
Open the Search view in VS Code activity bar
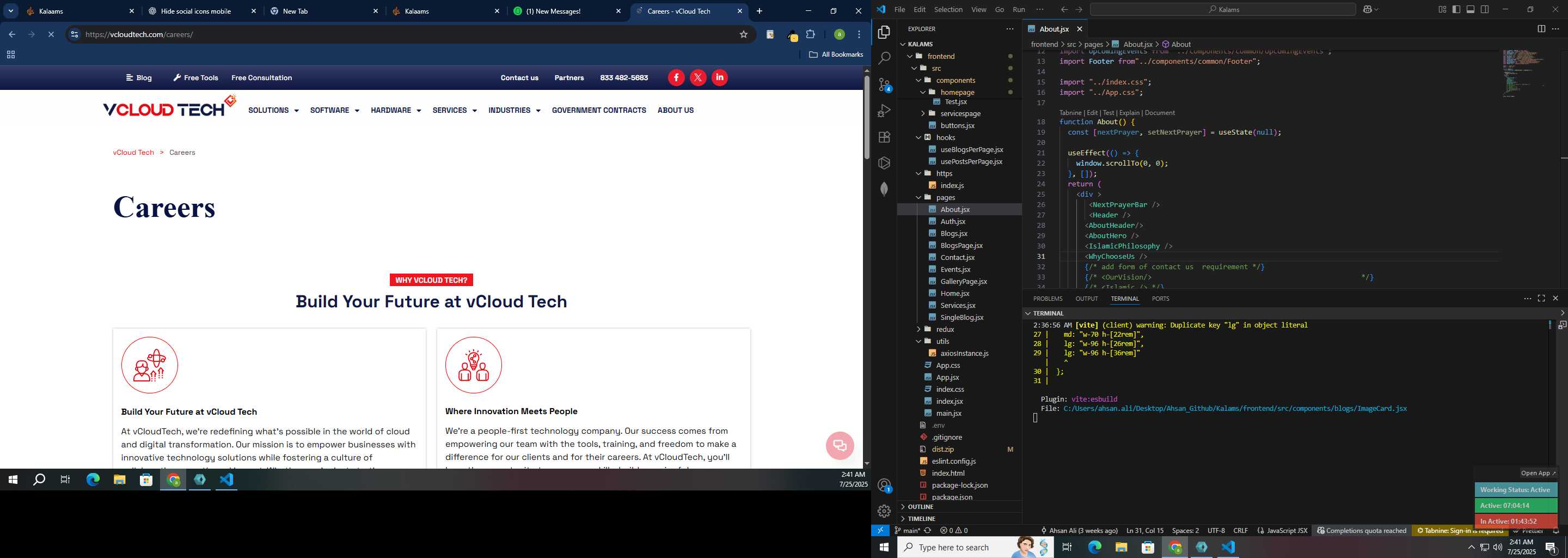tap(884, 58)
